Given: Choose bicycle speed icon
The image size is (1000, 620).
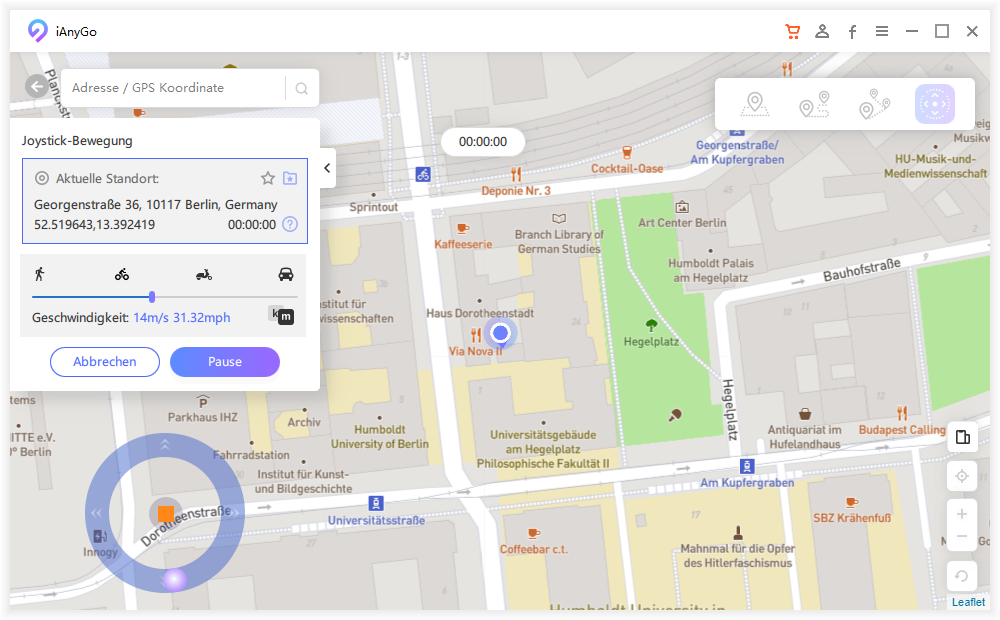Looking at the screenshot, I should 122,275.
